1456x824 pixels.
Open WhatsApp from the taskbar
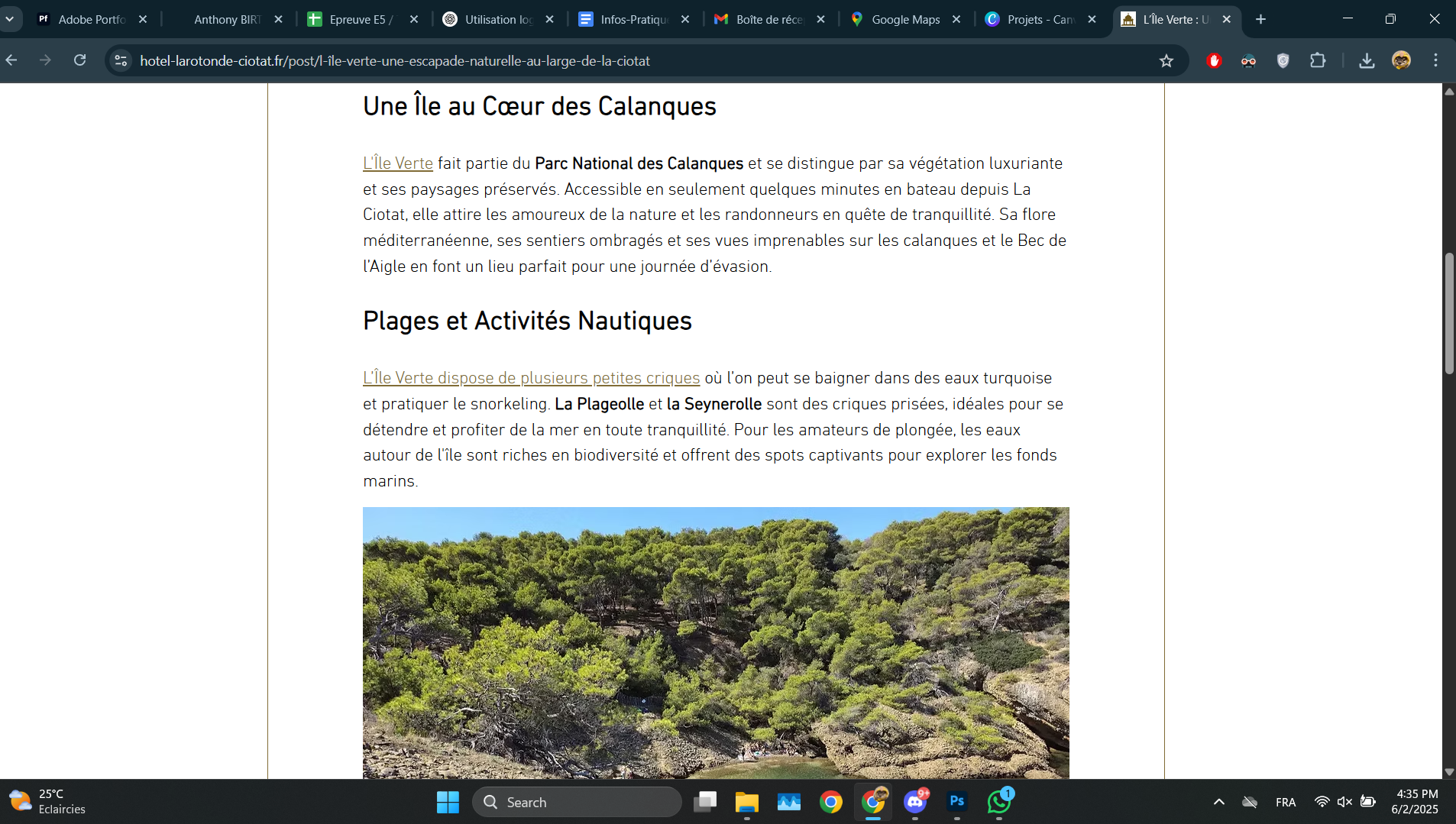[x=998, y=802]
